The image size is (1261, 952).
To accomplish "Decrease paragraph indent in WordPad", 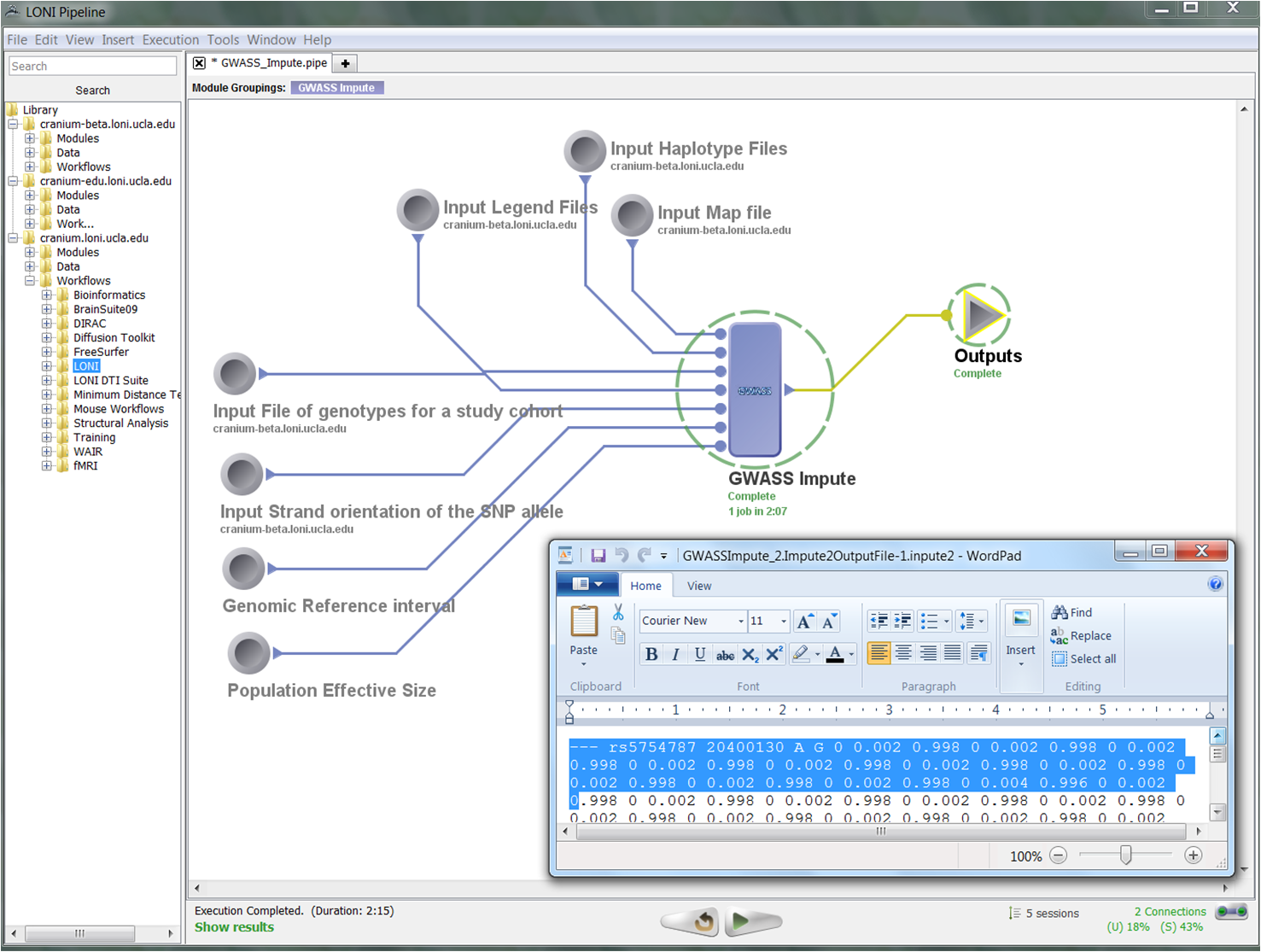I will point(879,621).
